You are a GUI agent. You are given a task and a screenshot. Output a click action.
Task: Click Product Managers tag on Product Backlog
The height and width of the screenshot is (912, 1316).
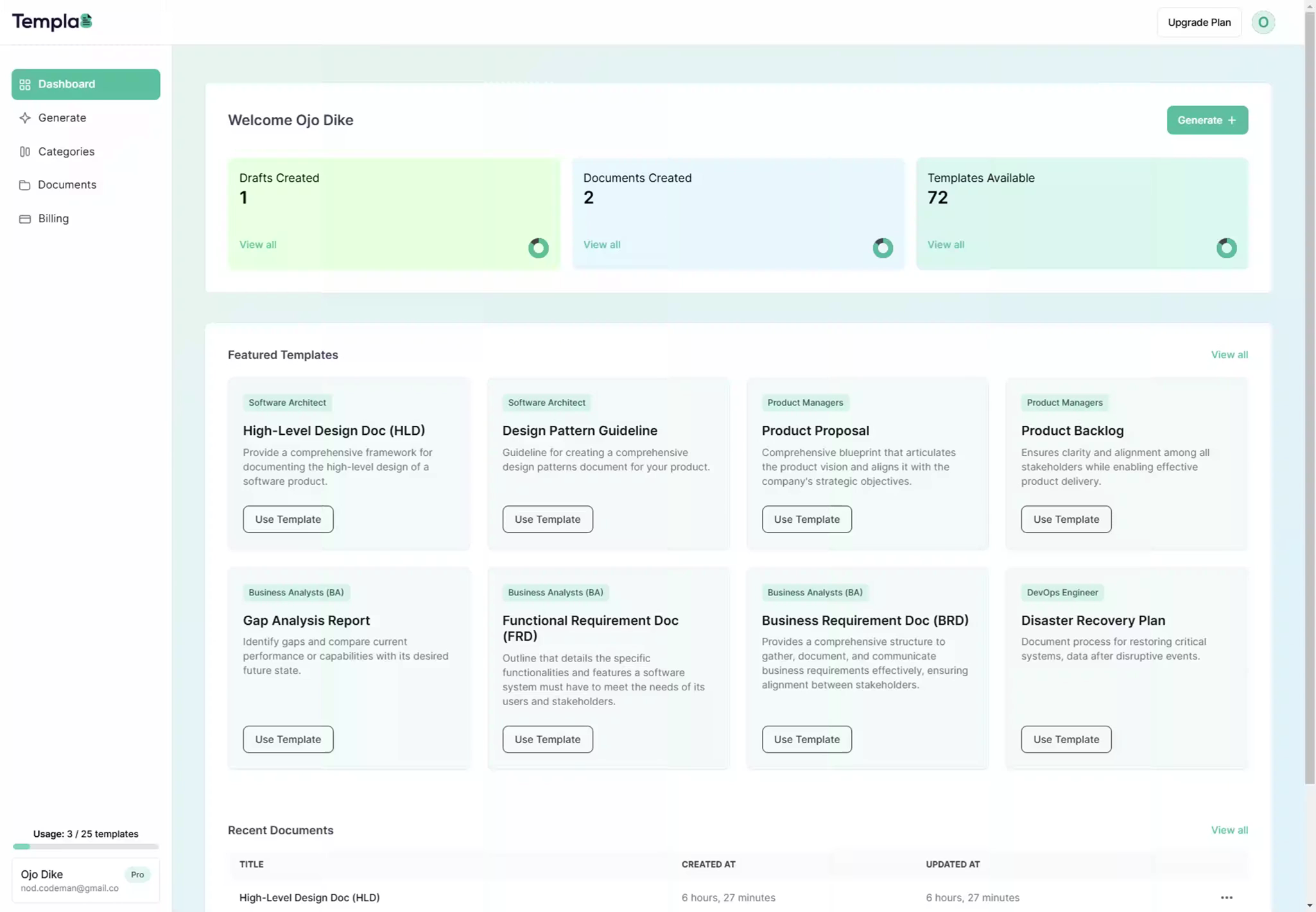1064,403
